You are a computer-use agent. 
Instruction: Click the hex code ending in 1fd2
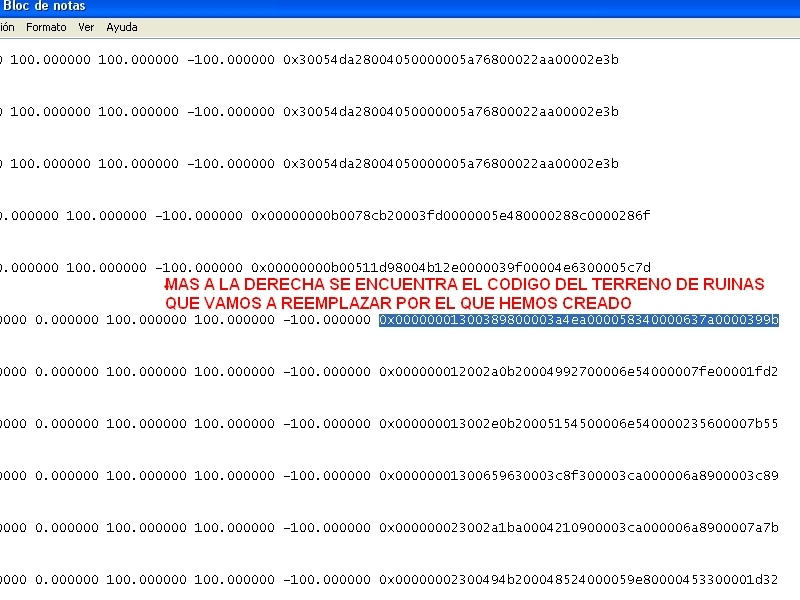[x=578, y=372]
